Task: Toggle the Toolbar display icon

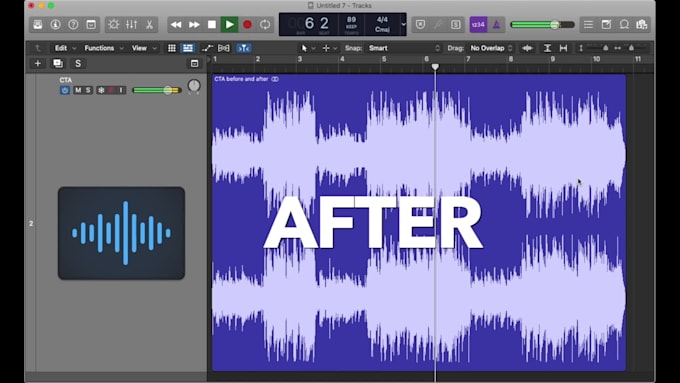Action: (91, 25)
